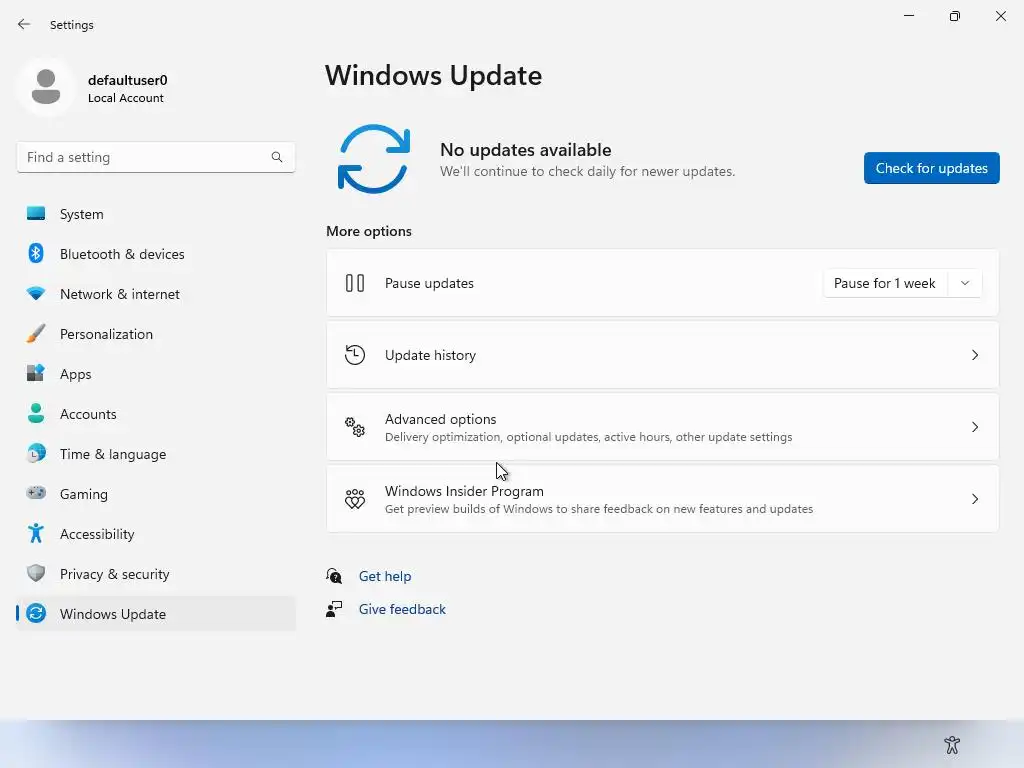Open the Get help link

coord(385,576)
